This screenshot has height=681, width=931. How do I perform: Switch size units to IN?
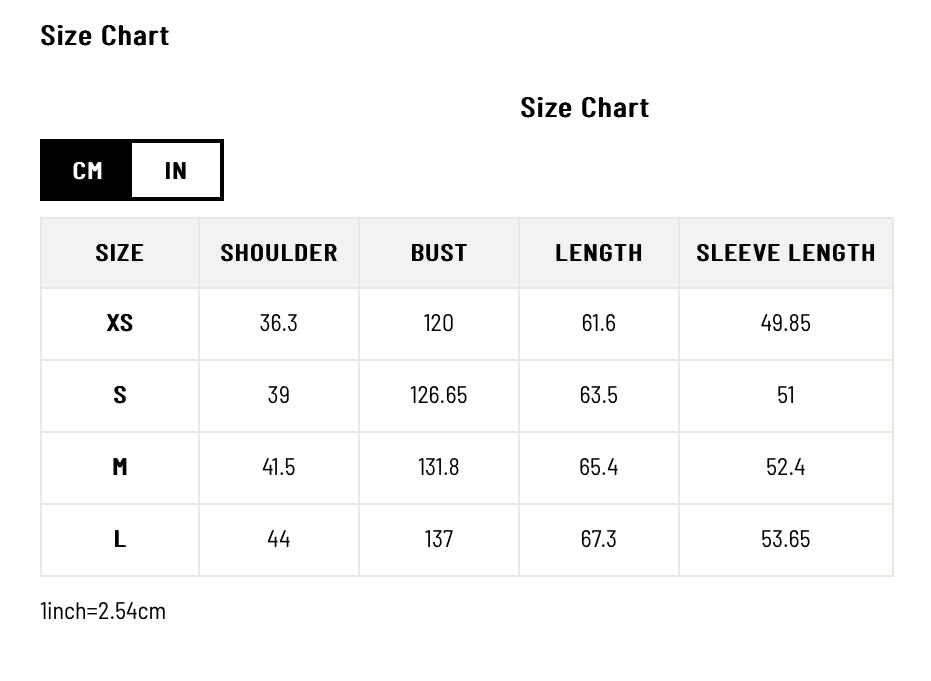tap(176, 171)
